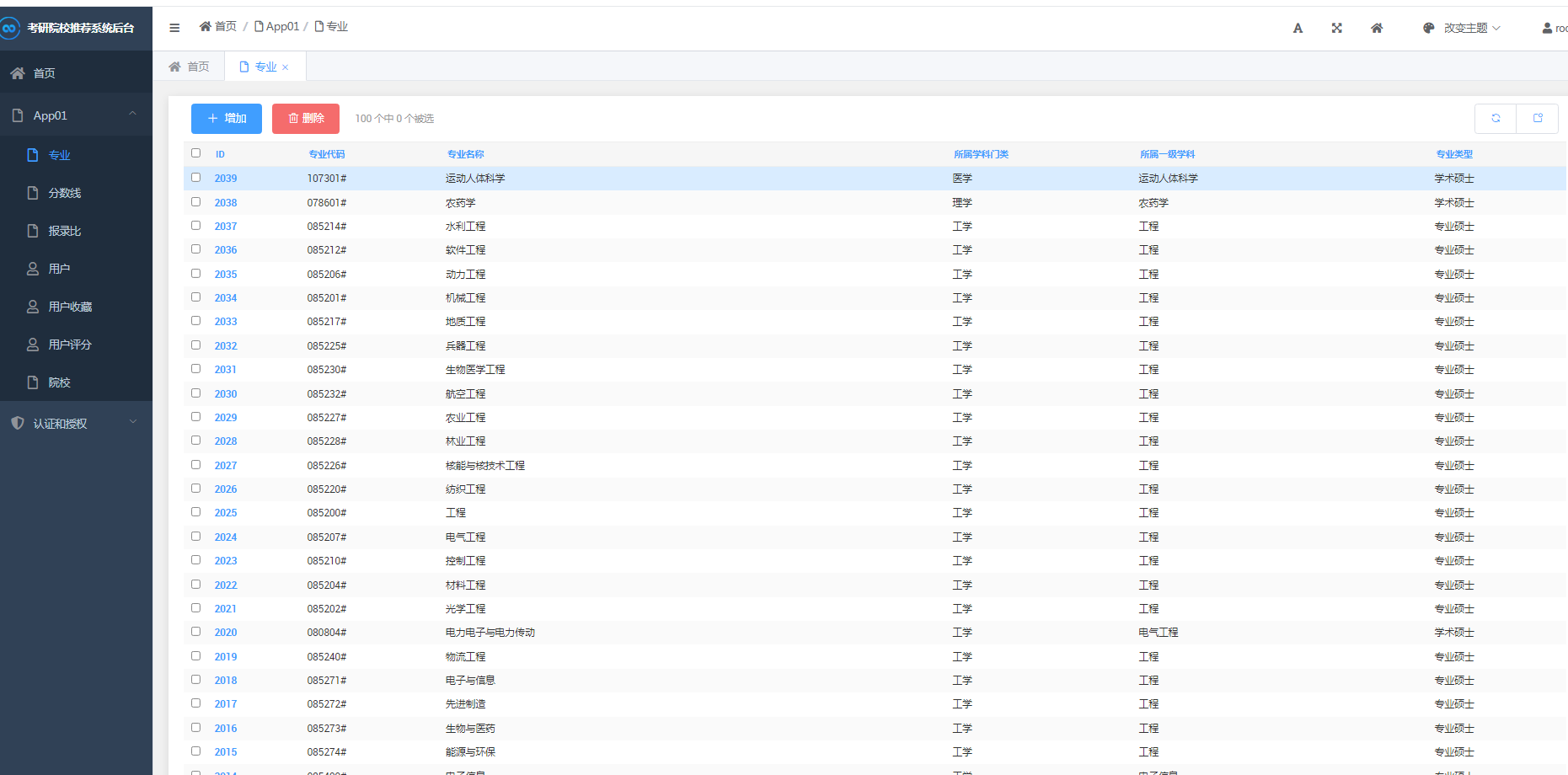
Task: Open record ID 2016
Action: point(226,729)
